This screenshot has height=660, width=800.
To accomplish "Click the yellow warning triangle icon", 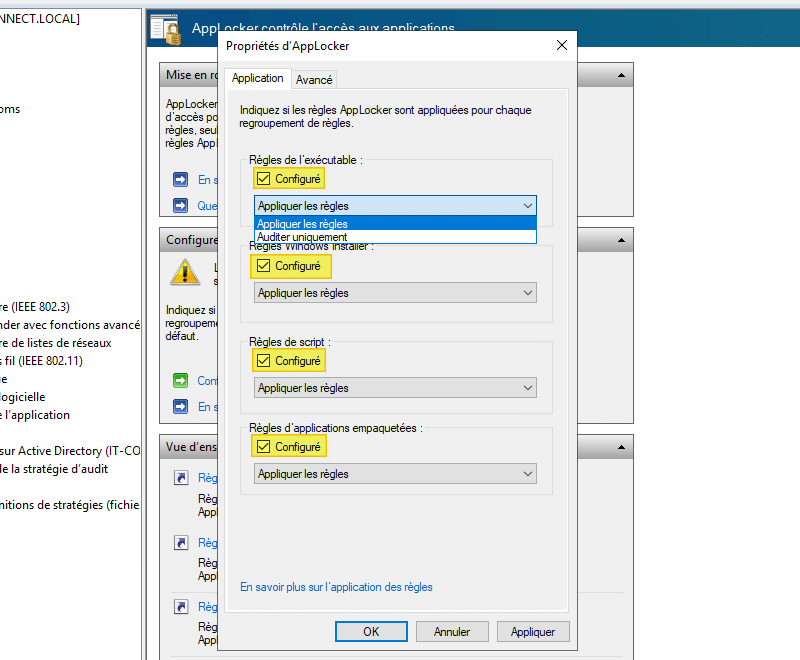I will coord(185,272).
